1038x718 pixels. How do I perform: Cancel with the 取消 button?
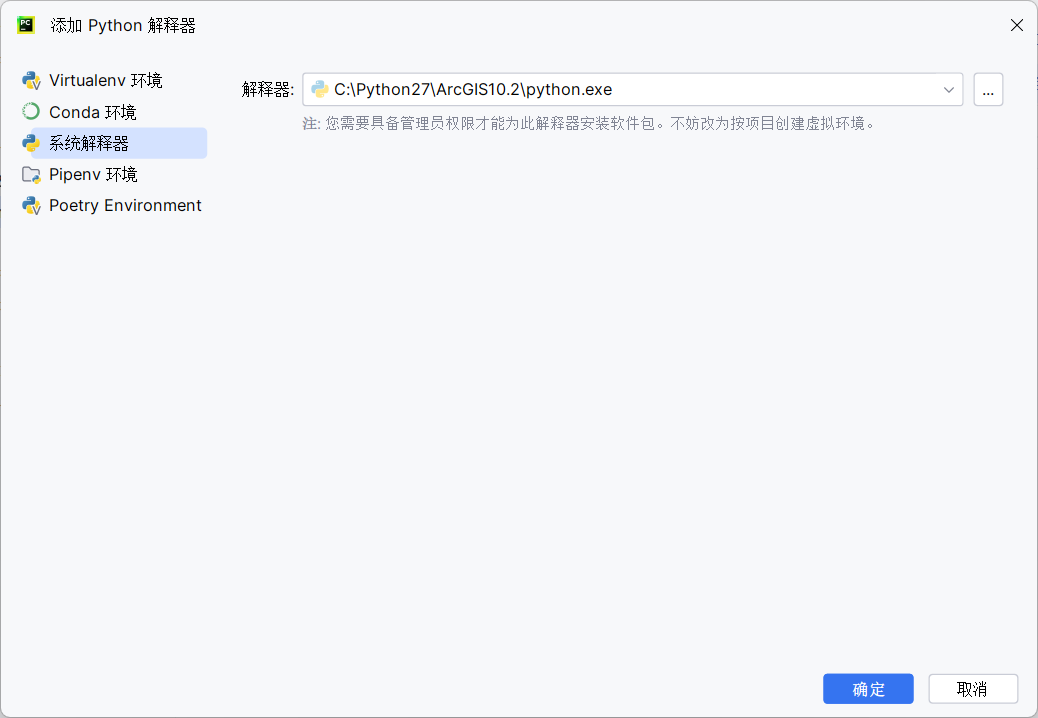(x=972, y=689)
